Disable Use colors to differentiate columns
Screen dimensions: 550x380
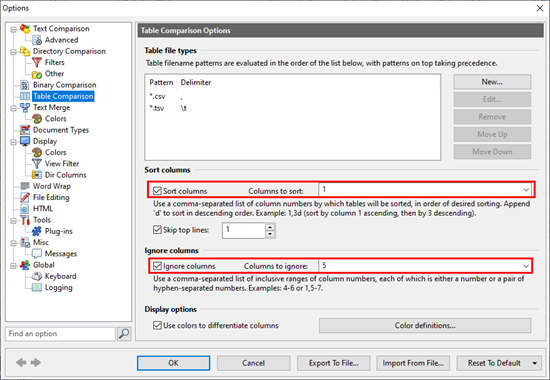tap(157, 325)
